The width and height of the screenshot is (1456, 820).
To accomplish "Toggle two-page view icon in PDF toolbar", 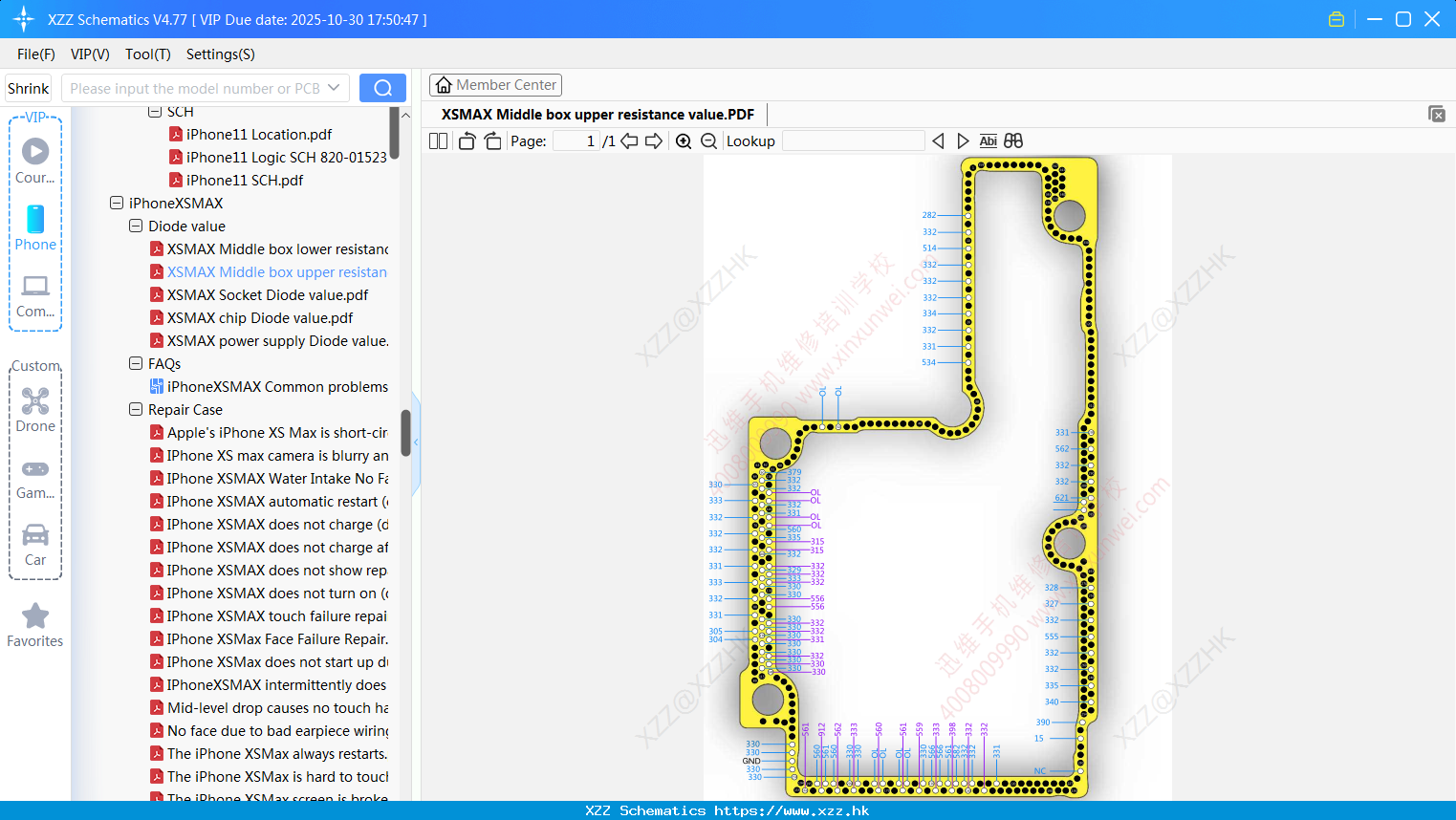I will click(438, 141).
